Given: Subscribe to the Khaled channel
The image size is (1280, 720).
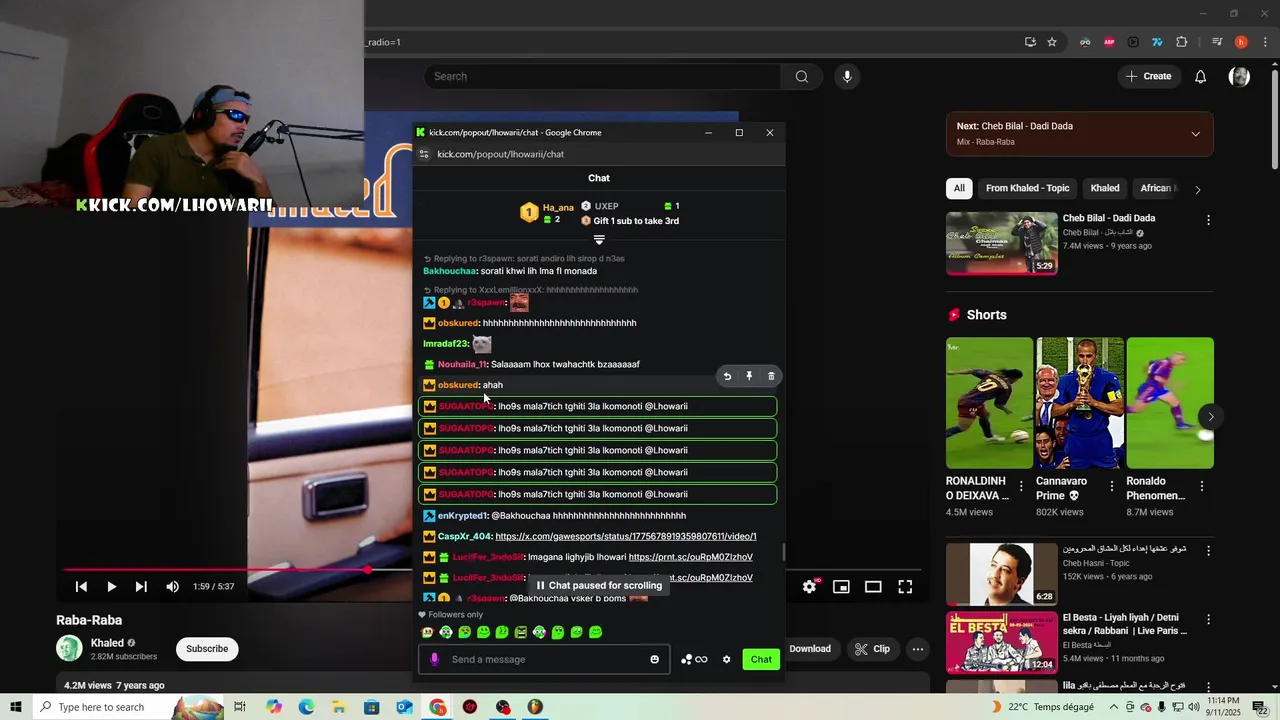Looking at the screenshot, I should [x=207, y=649].
